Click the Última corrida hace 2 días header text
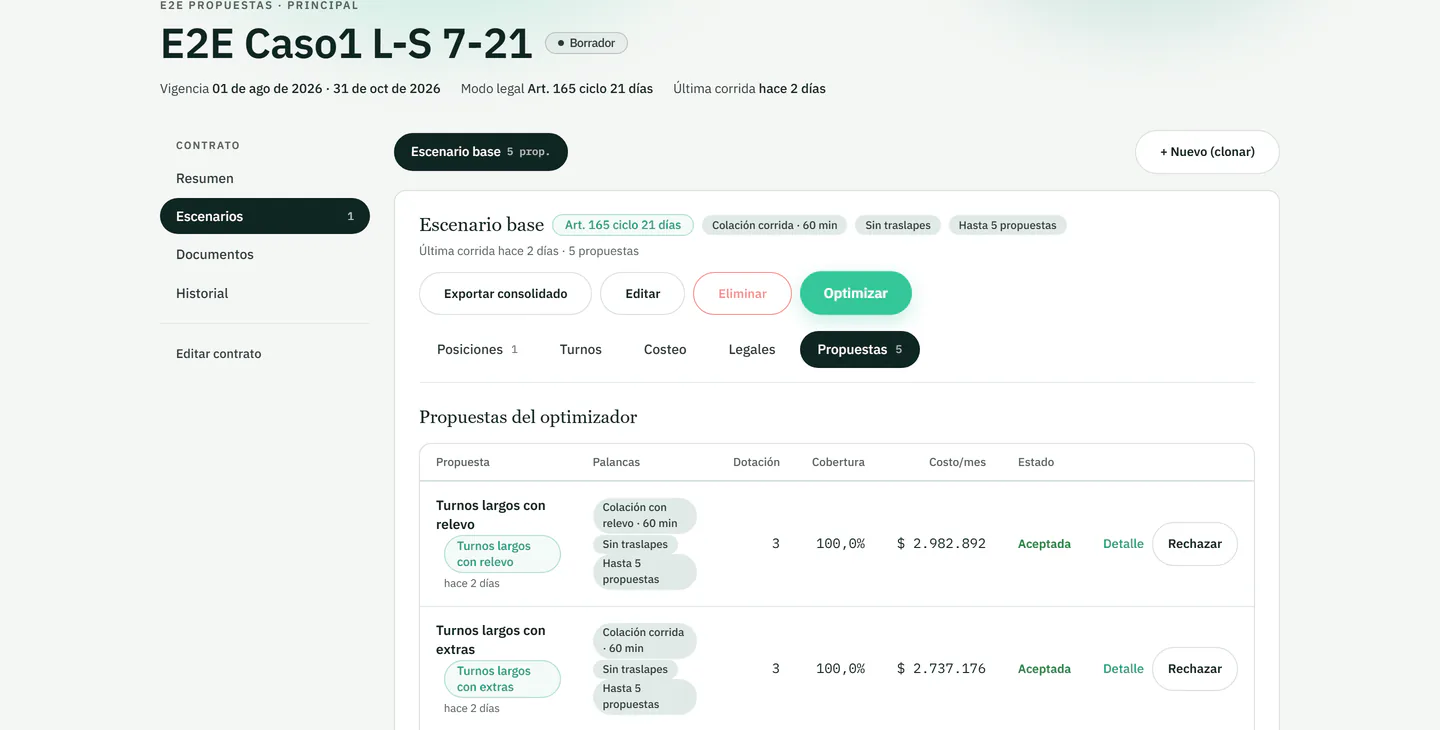 coord(749,89)
